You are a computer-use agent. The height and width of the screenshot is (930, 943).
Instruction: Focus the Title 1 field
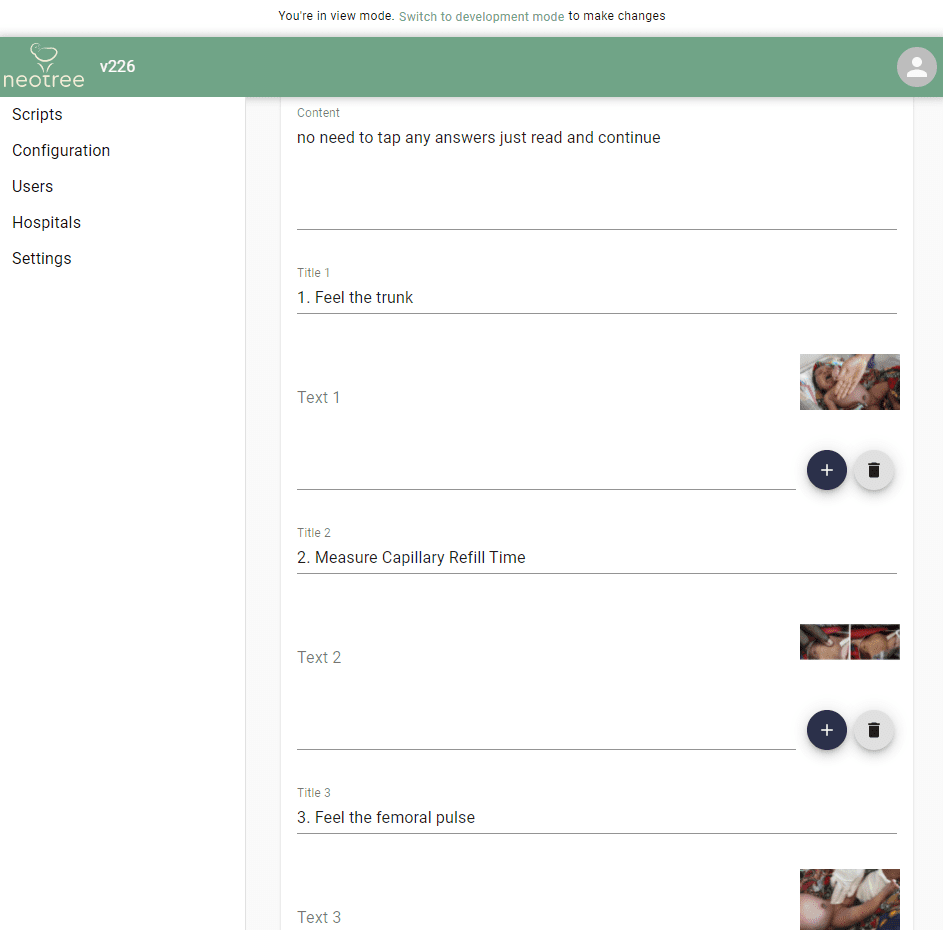tap(596, 297)
